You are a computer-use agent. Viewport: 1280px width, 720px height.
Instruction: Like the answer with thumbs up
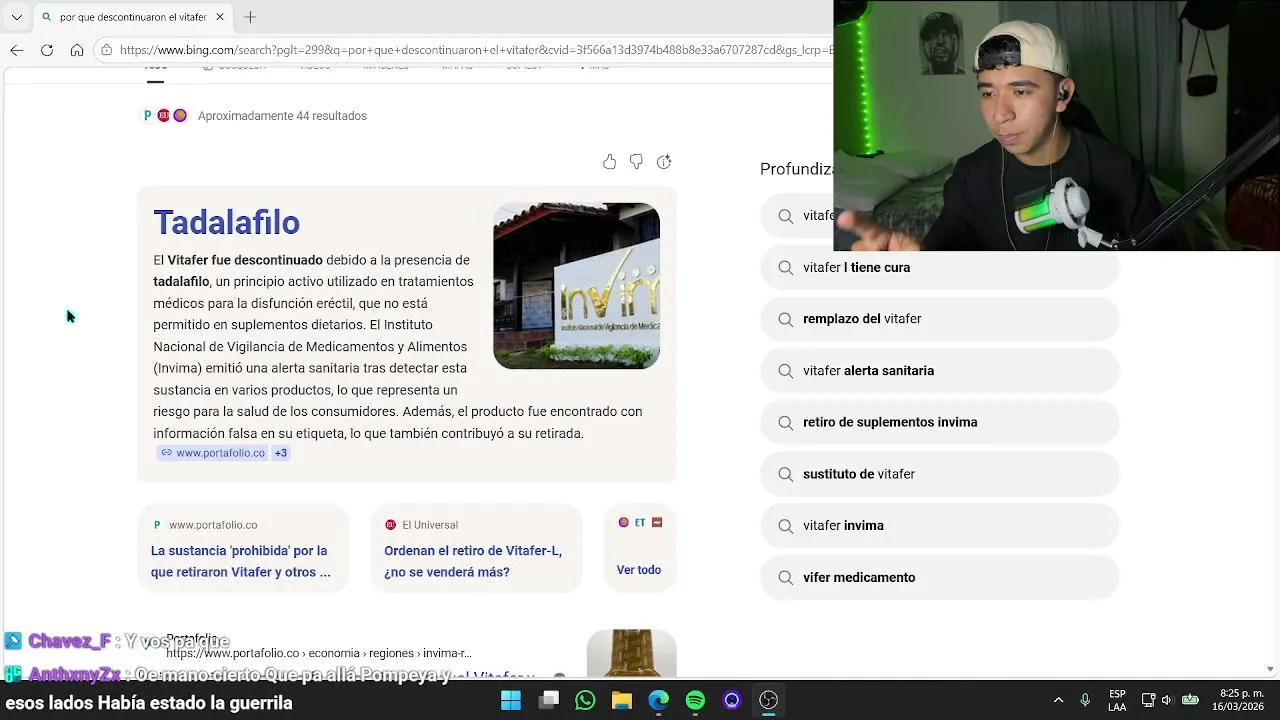click(x=610, y=162)
